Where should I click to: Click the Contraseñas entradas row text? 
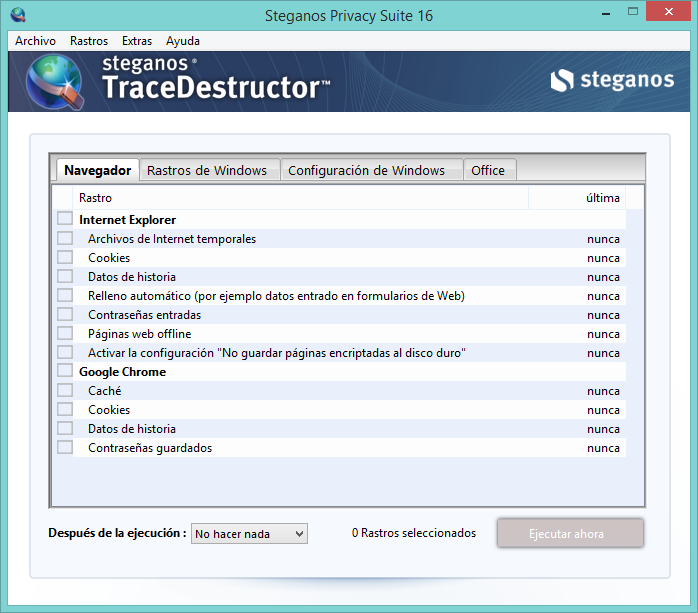click(x=145, y=315)
